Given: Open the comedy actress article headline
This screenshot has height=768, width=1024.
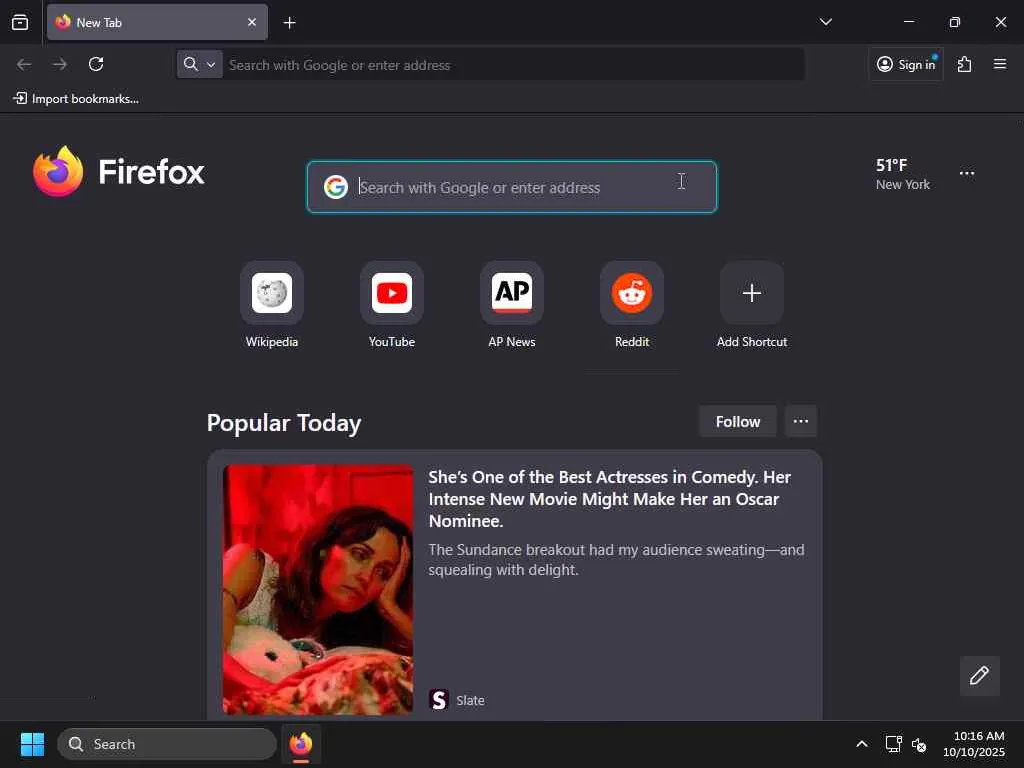Looking at the screenshot, I should click(609, 499).
